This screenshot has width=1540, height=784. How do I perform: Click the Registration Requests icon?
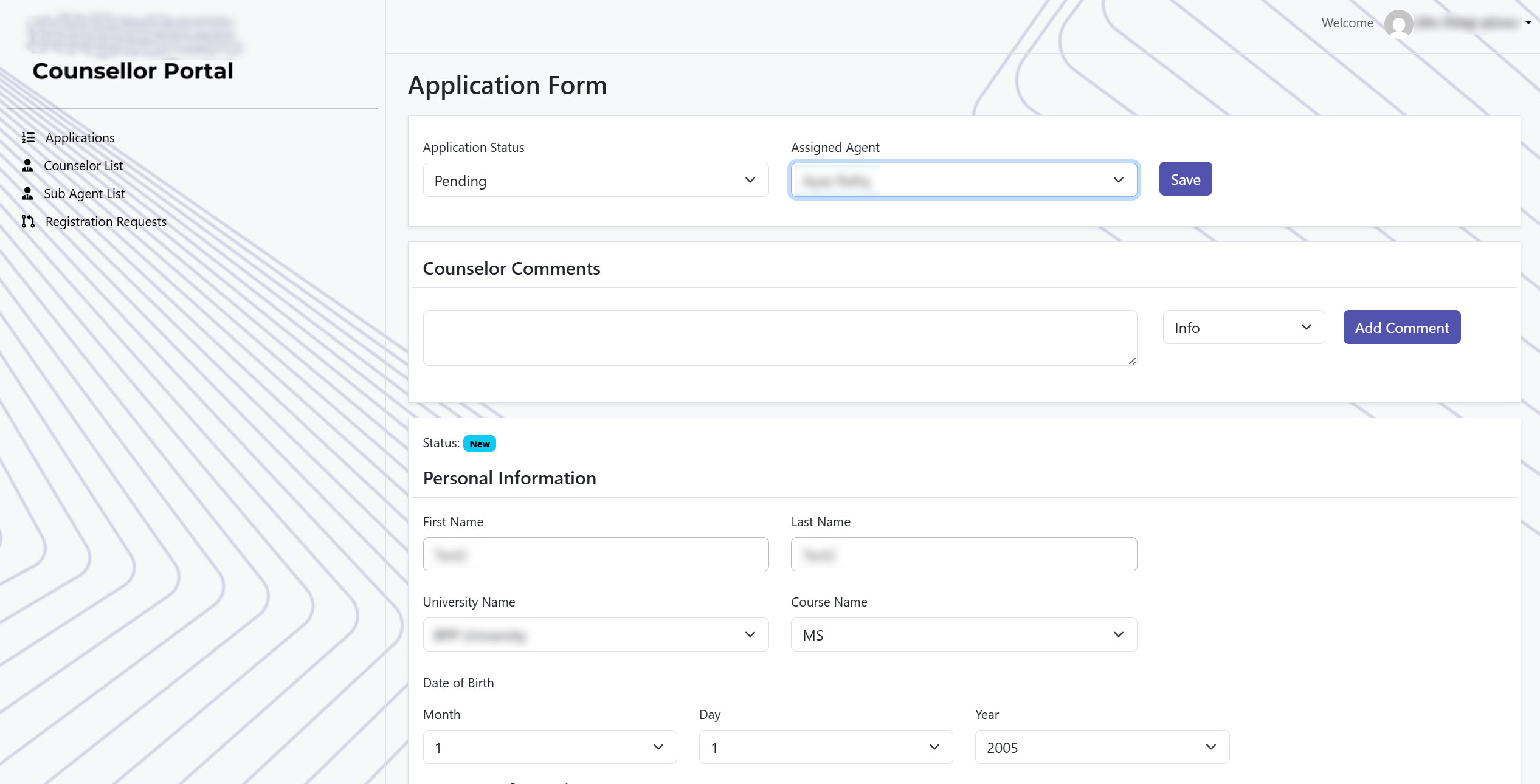point(28,221)
